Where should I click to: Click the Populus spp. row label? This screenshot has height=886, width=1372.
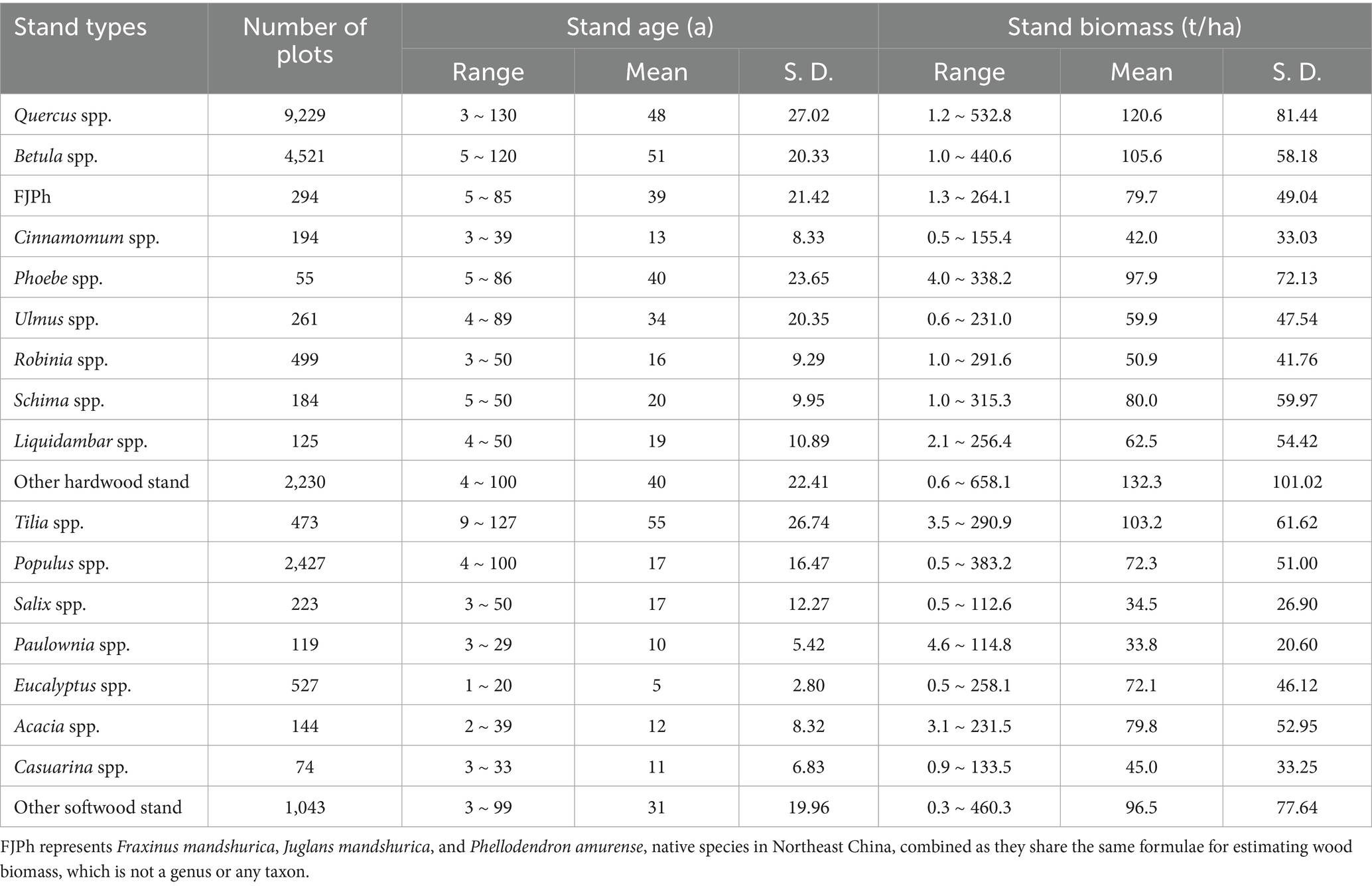pos(62,563)
